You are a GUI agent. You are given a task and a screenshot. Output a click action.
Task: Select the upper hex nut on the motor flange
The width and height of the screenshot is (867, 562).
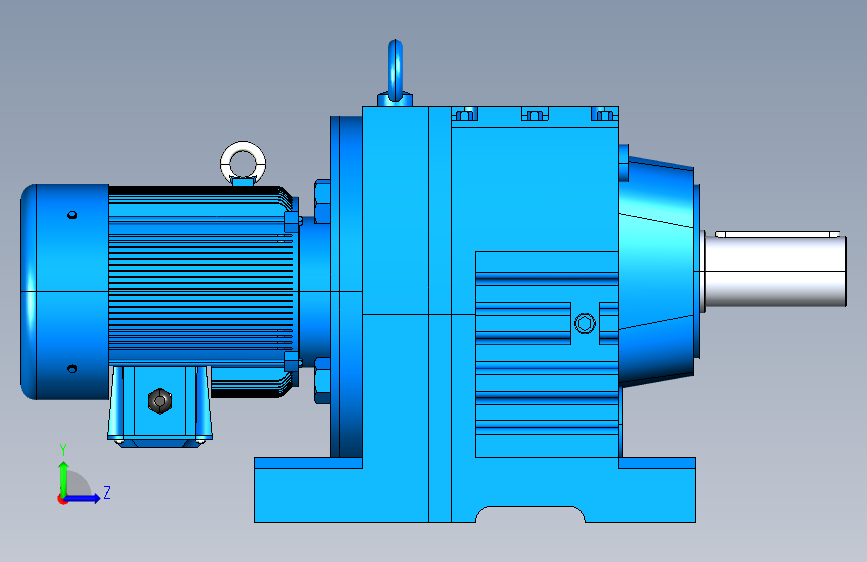point(322,201)
